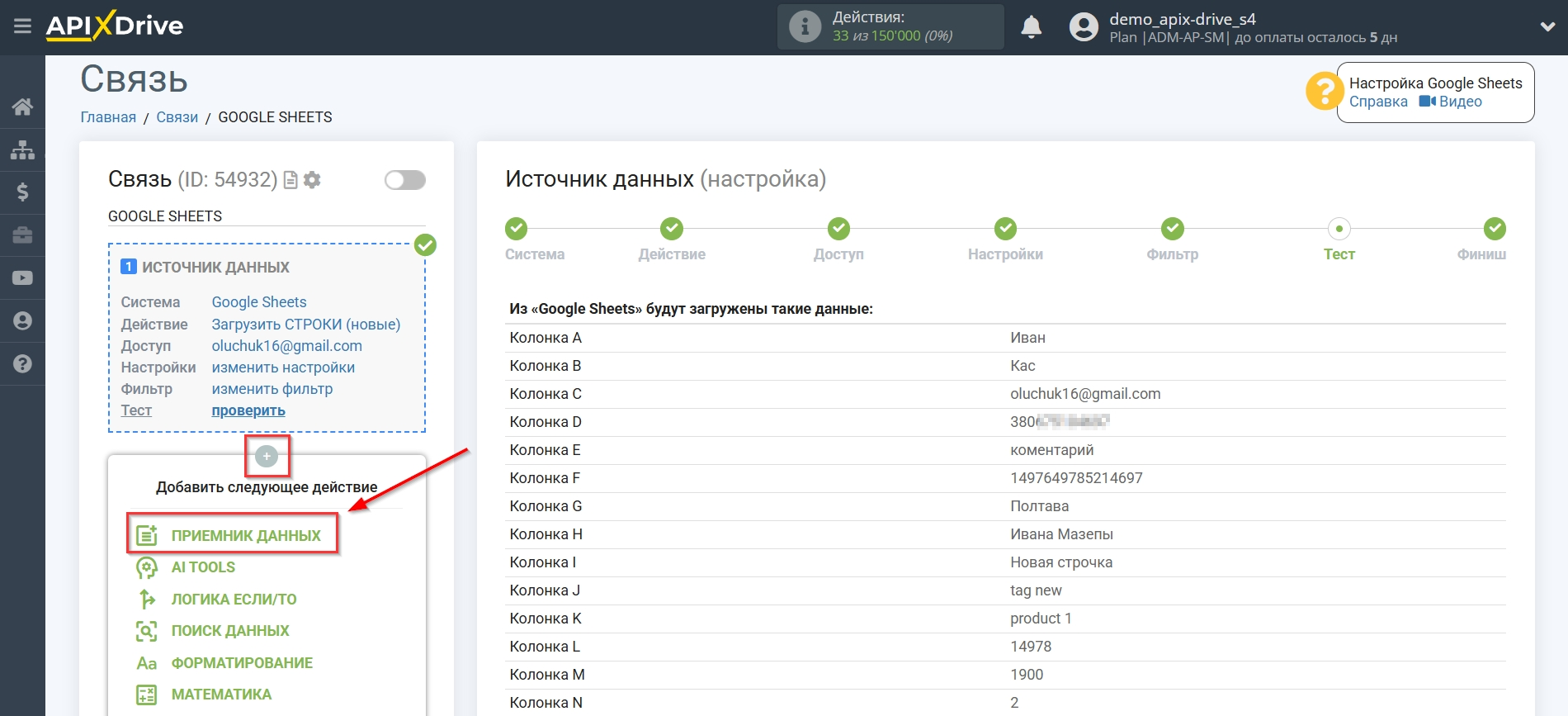Select ПОИСК ДАННЫХ option
The image size is (1568, 716).
(x=230, y=631)
